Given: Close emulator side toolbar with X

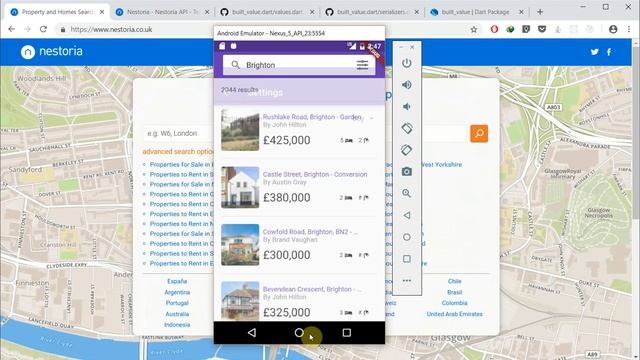Looking at the screenshot, I should tap(412, 47).
